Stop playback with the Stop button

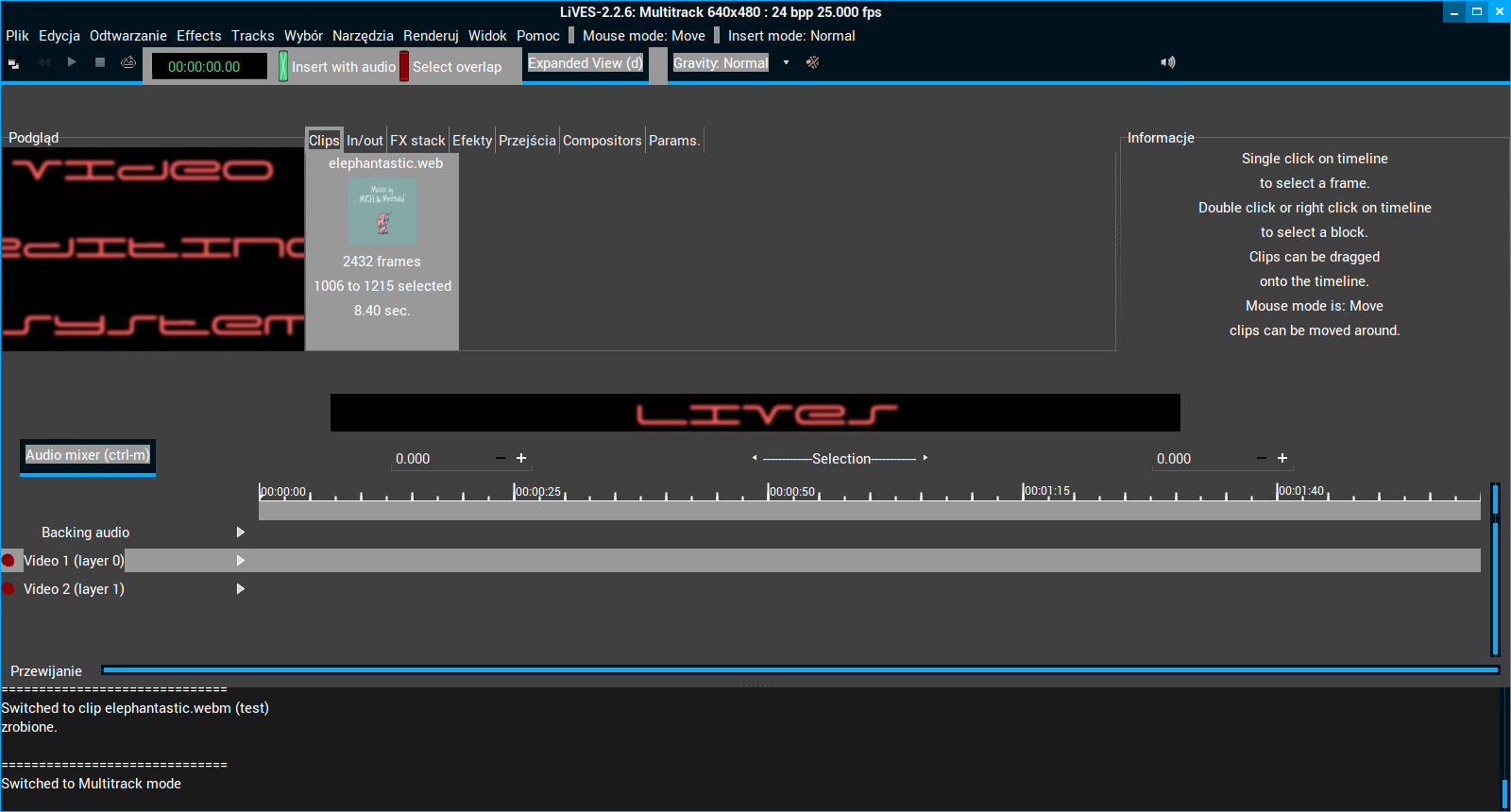[x=100, y=62]
